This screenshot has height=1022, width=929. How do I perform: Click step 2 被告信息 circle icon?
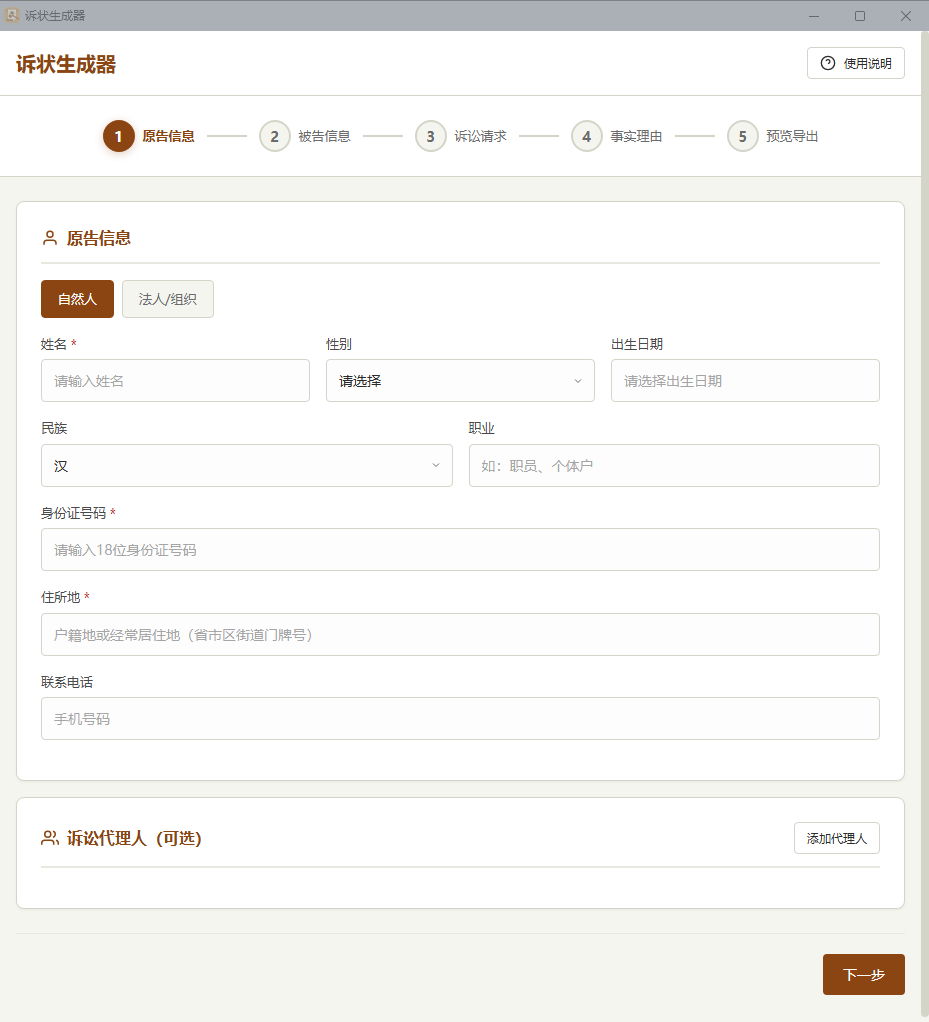(275, 136)
